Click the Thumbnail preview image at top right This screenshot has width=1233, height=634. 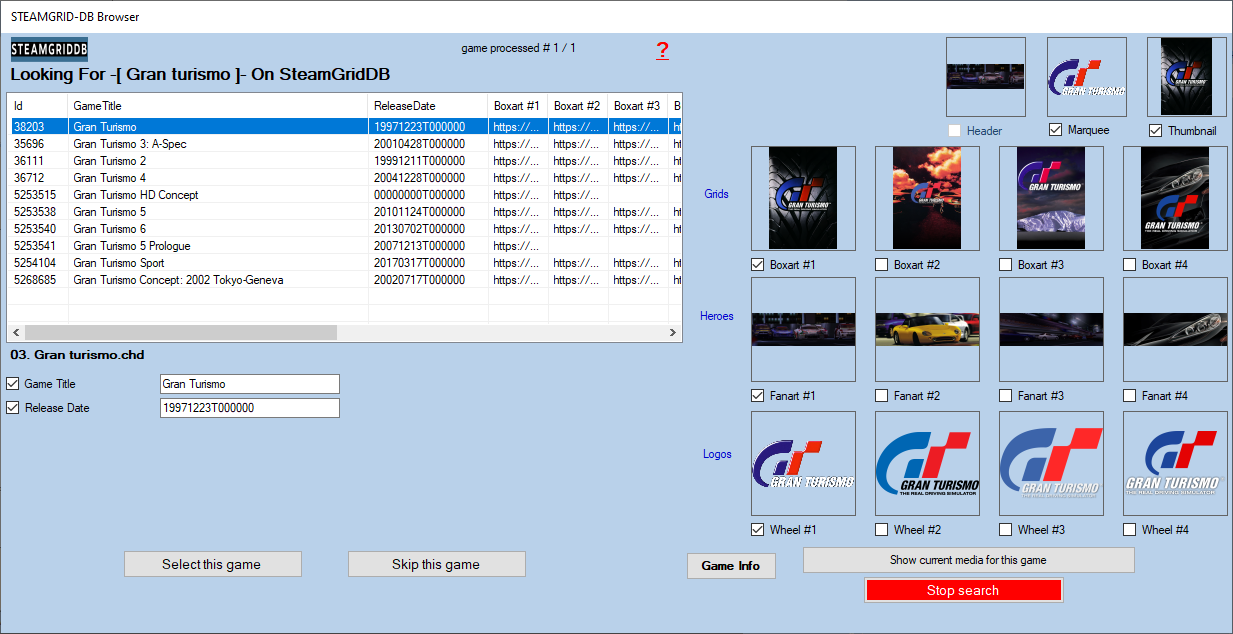pyautogui.click(x=1186, y=77)
